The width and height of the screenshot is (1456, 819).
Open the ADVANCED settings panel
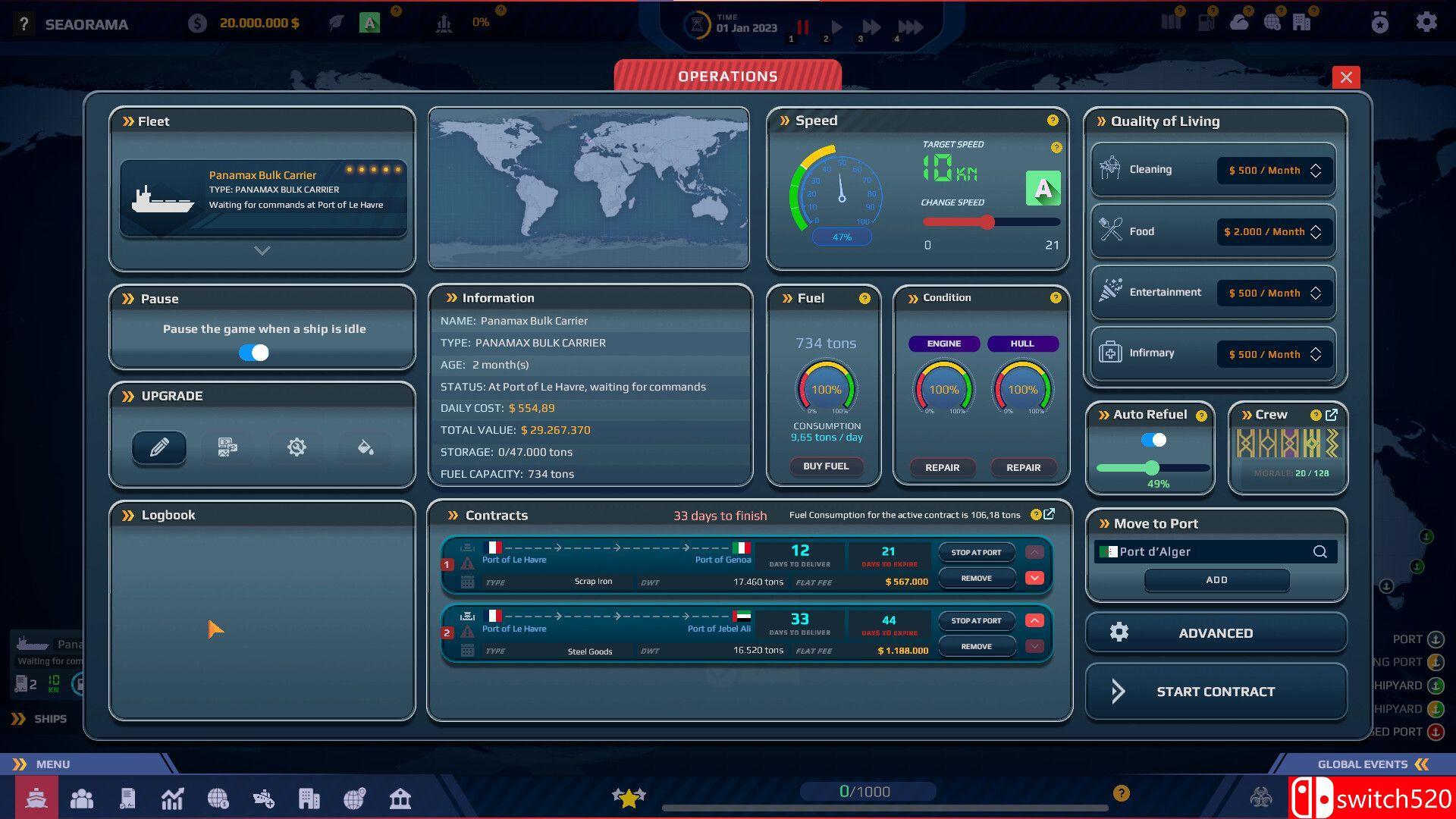1215,632
